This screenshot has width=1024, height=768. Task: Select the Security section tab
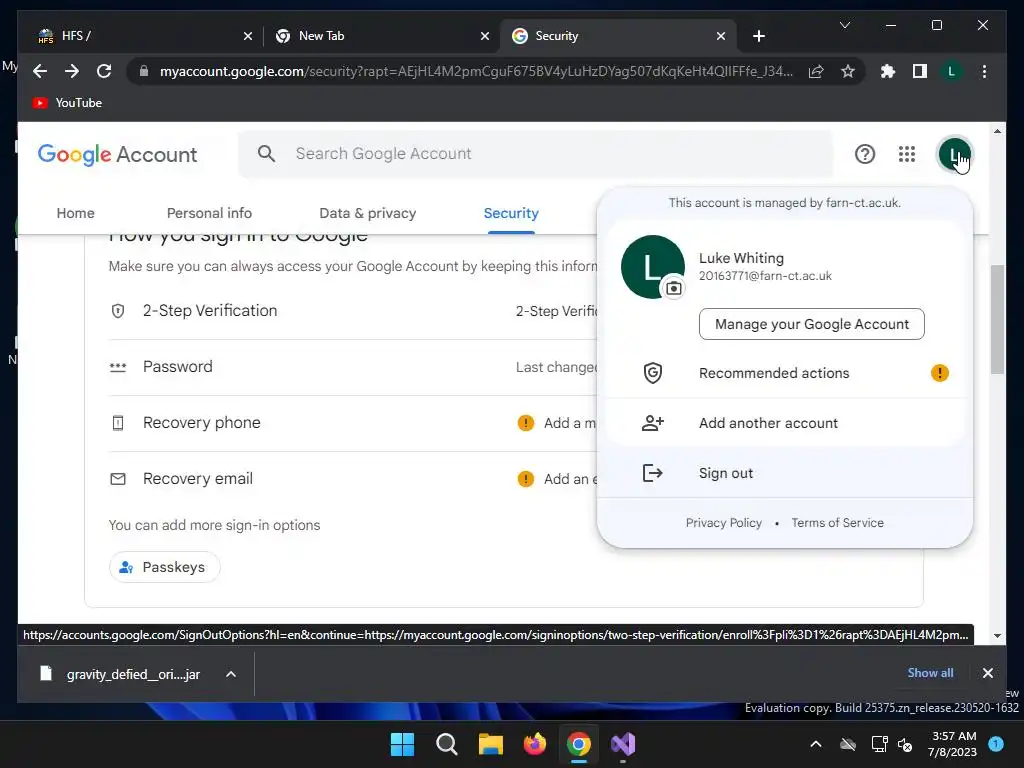pyautogui.click(x=511, y=213)
